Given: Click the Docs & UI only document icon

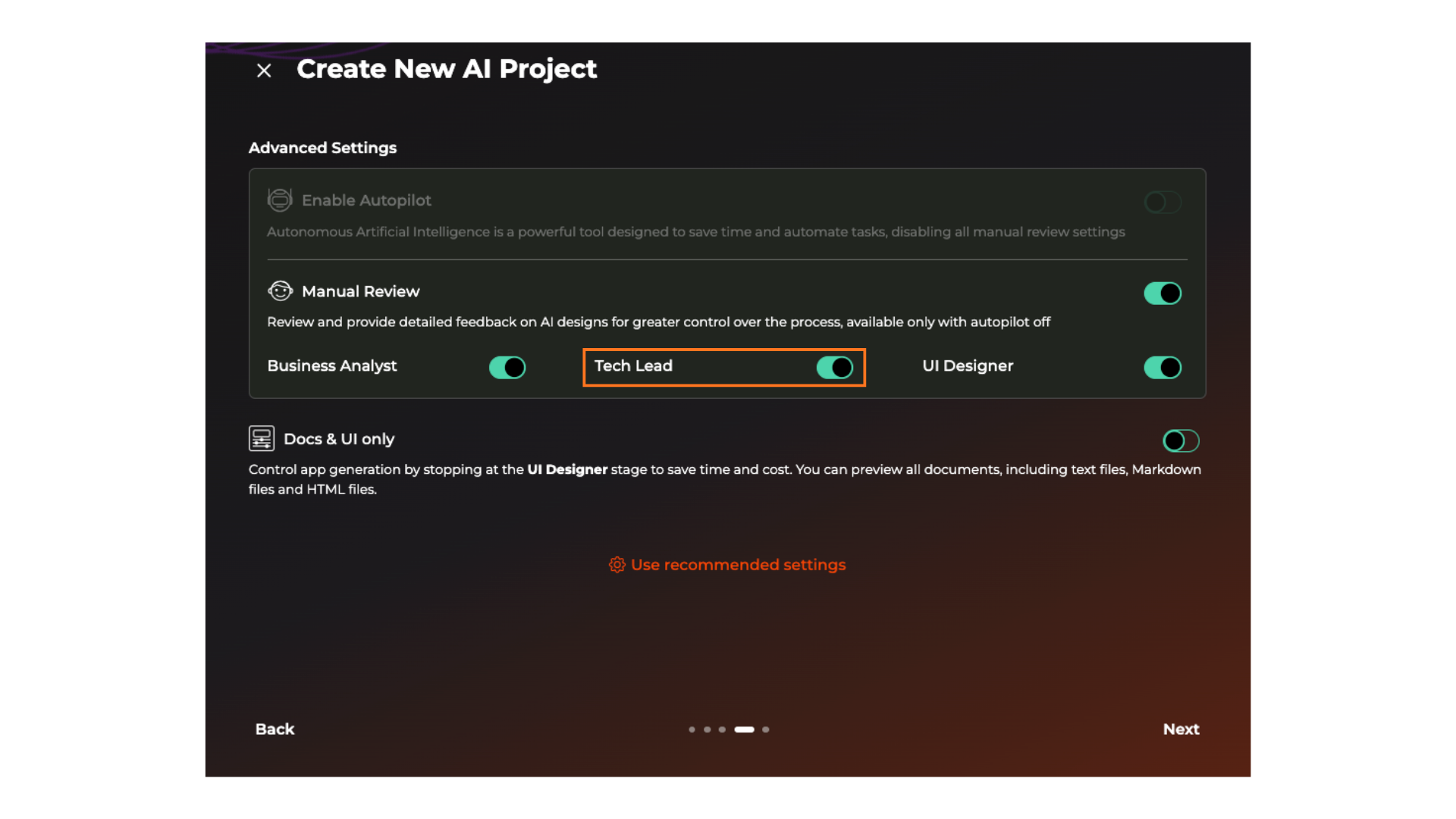Looking at the screenshot, I should pyautogui.click(x=262, y=438).
